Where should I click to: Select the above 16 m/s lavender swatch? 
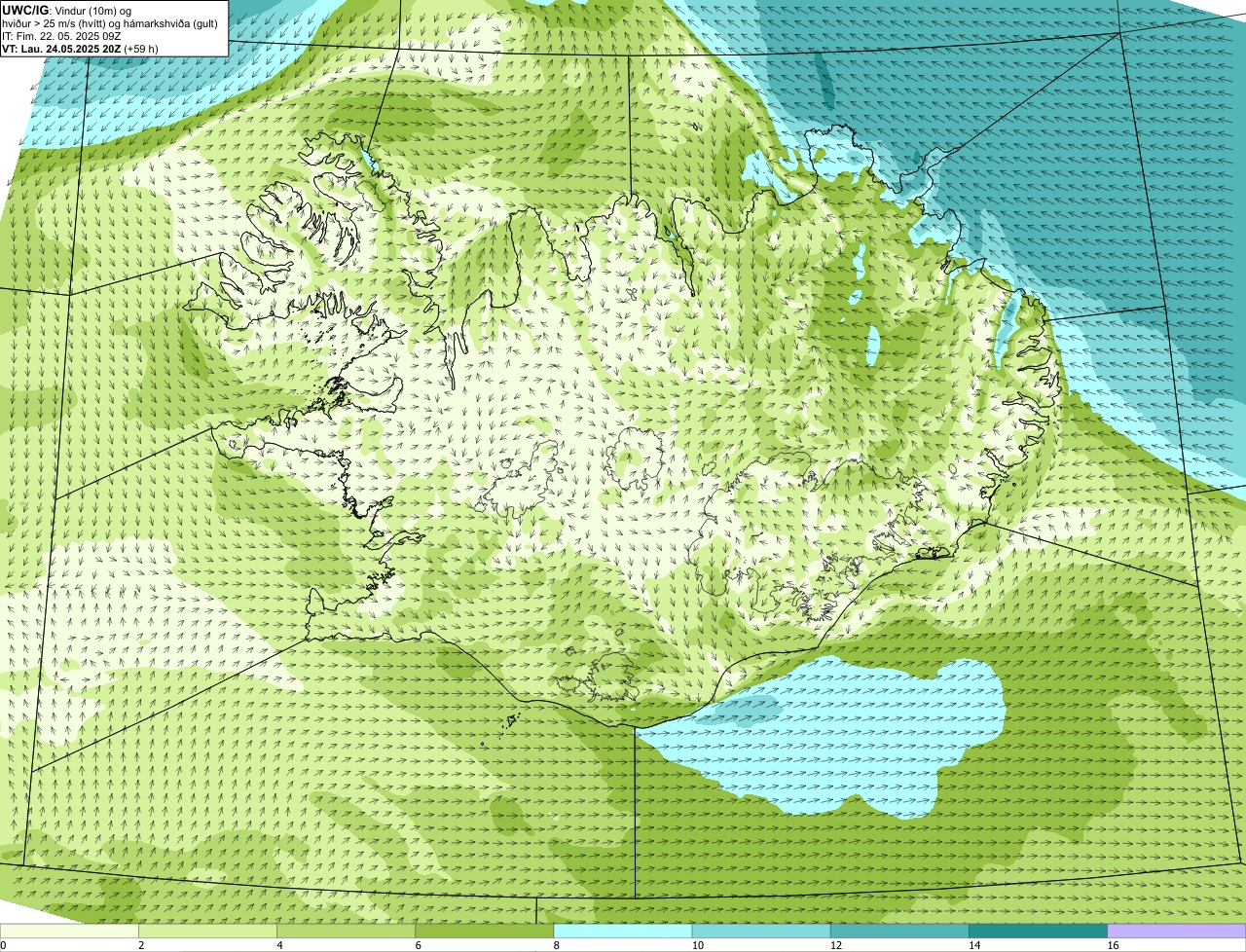1177,931
